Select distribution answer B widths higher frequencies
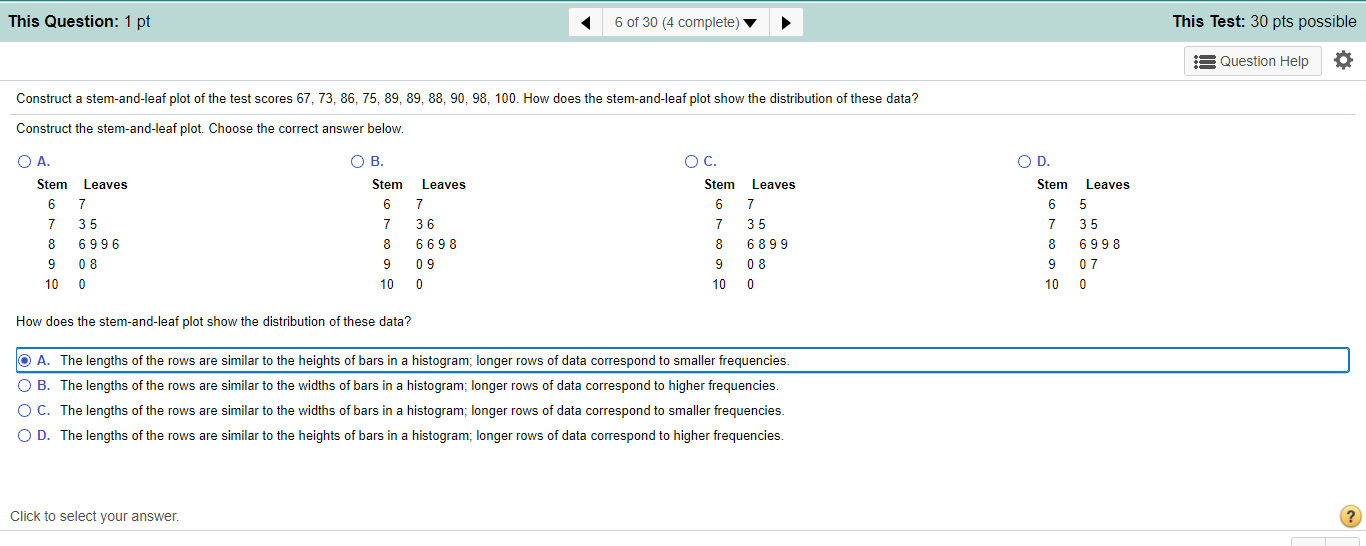The image size is (1366, 546). (x=24, y=385)
